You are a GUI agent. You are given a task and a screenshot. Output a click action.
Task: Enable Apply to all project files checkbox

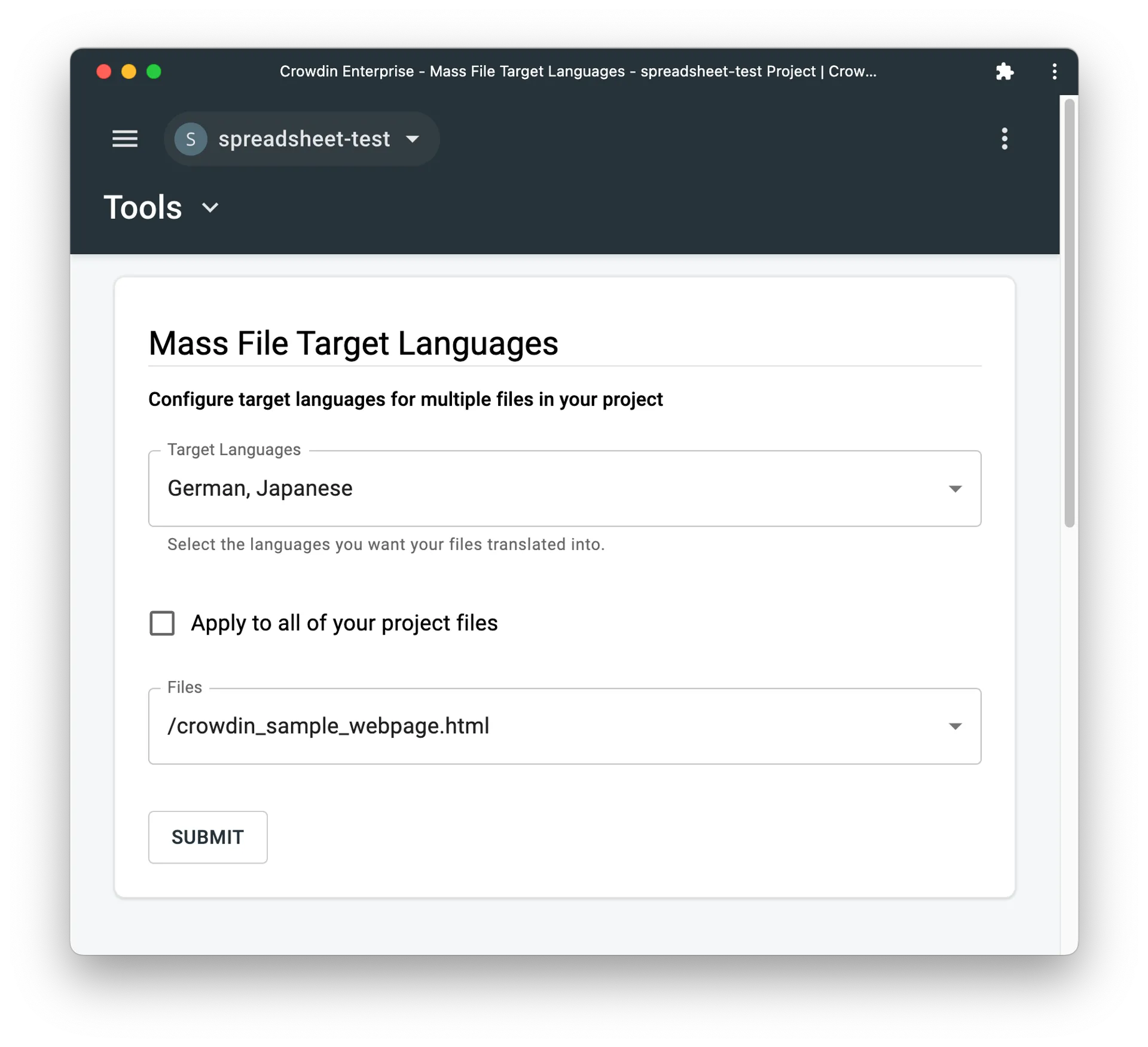pyautogui.click(x=162, y=623)
